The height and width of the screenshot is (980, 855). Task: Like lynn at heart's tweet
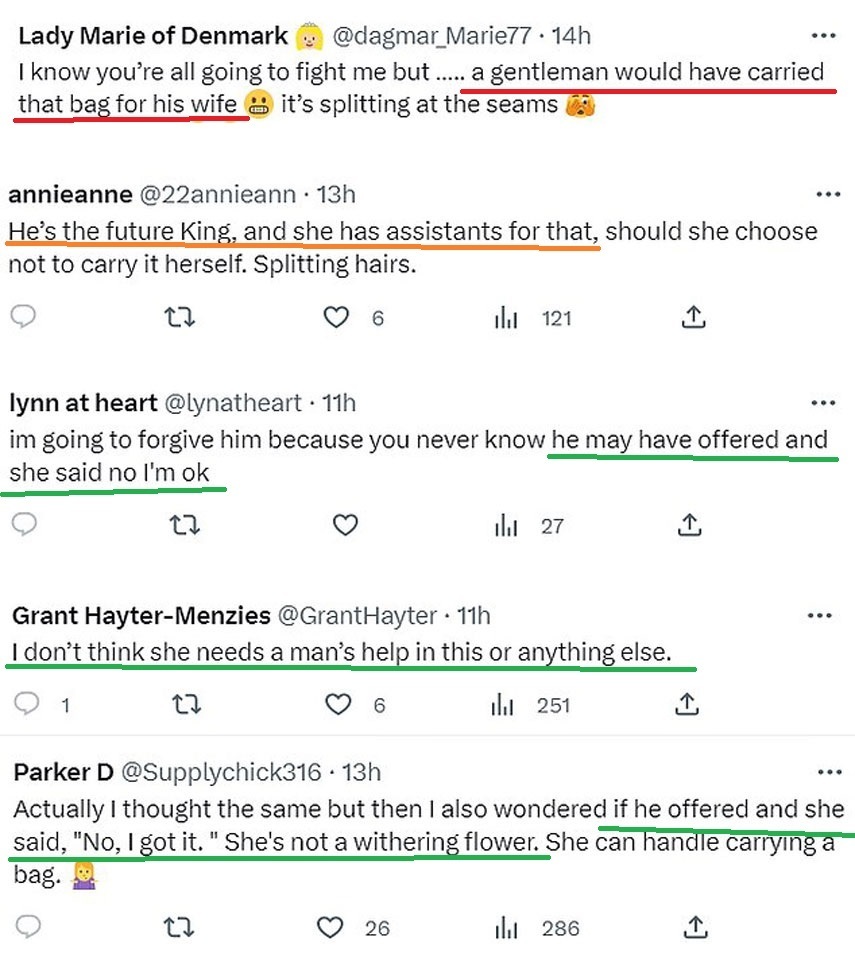point(345,525)
